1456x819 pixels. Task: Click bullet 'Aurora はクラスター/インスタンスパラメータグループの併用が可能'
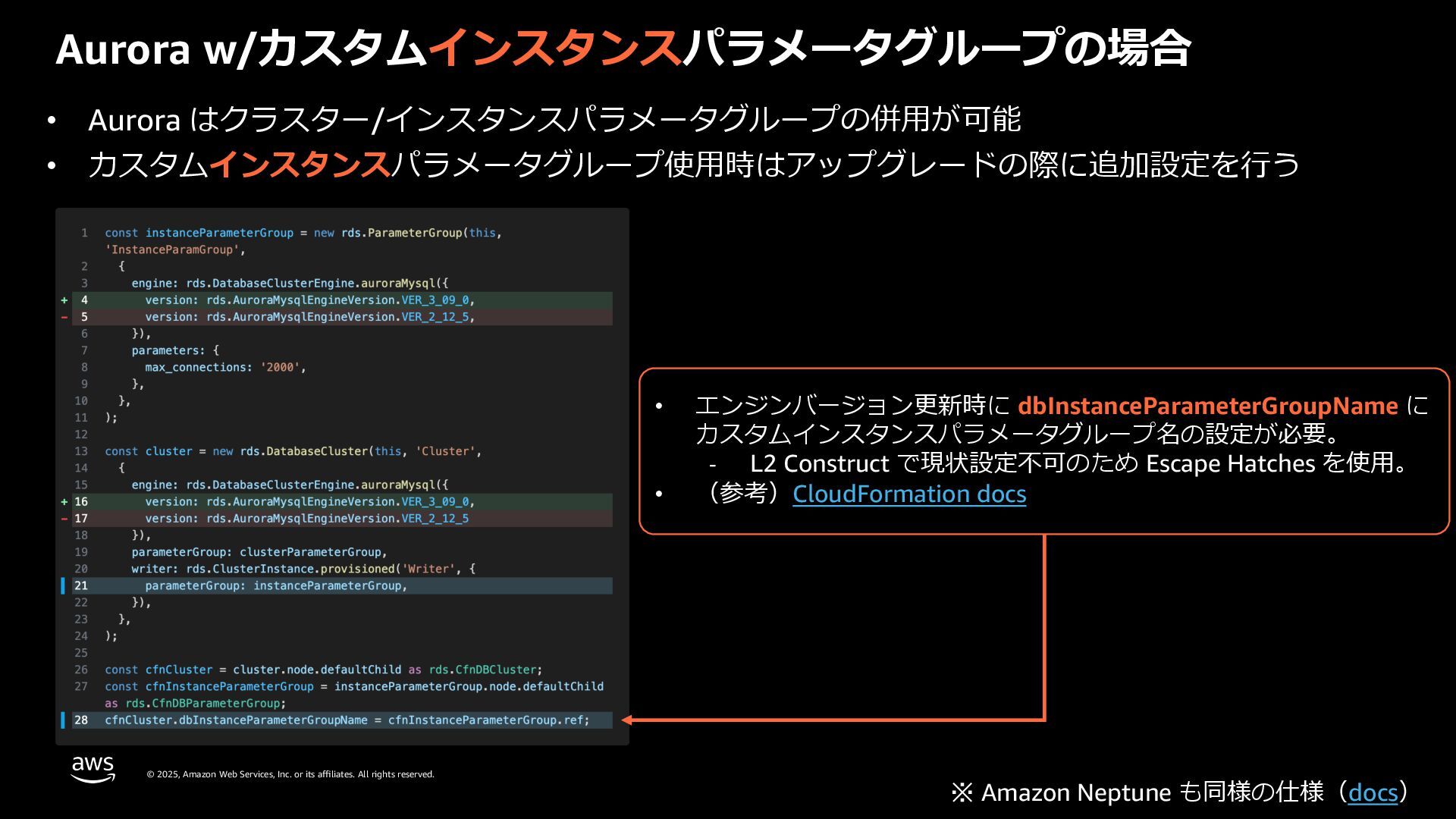pos(554,120)
